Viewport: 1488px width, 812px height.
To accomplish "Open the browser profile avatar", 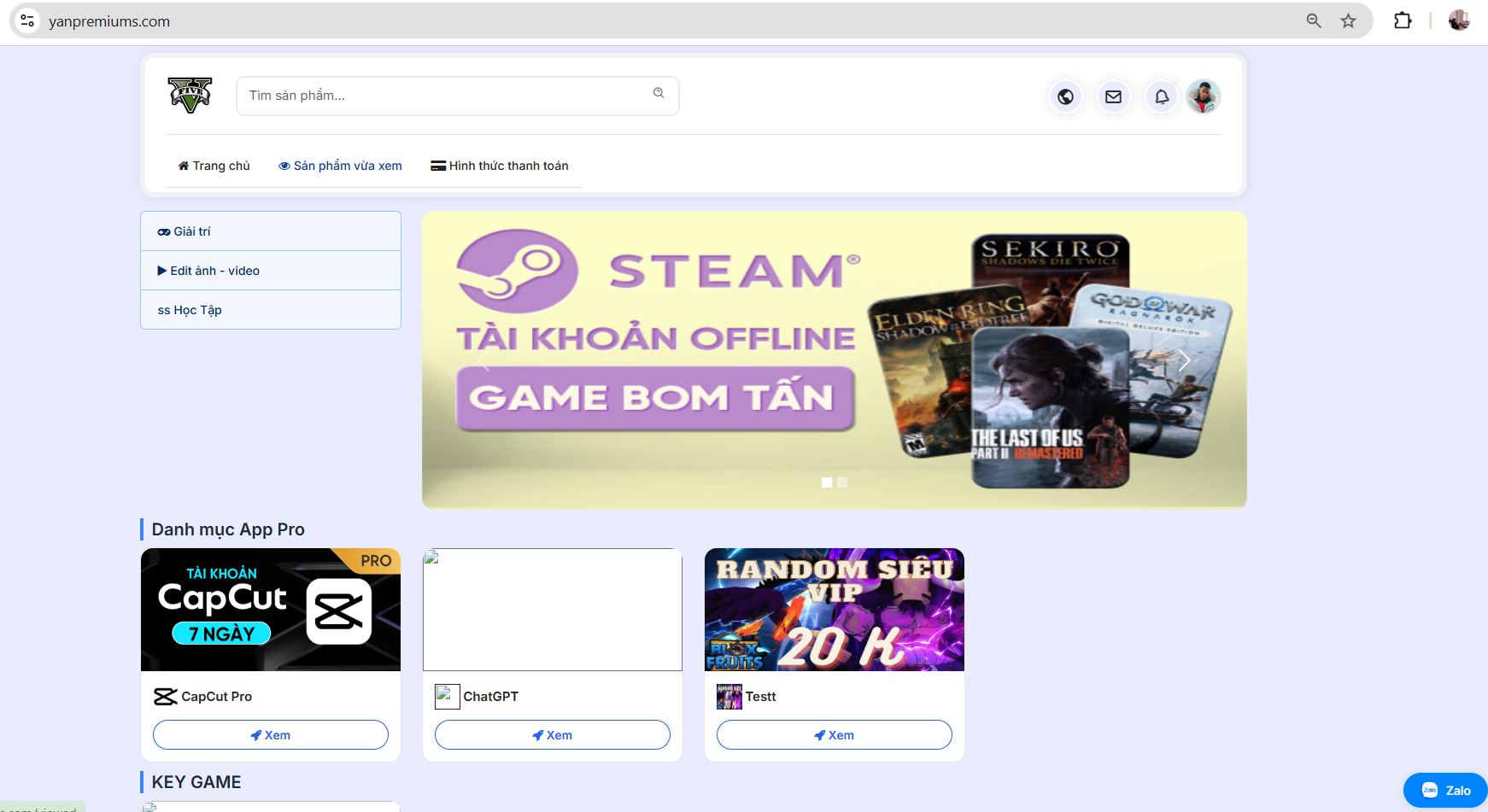I will 1459,20.
